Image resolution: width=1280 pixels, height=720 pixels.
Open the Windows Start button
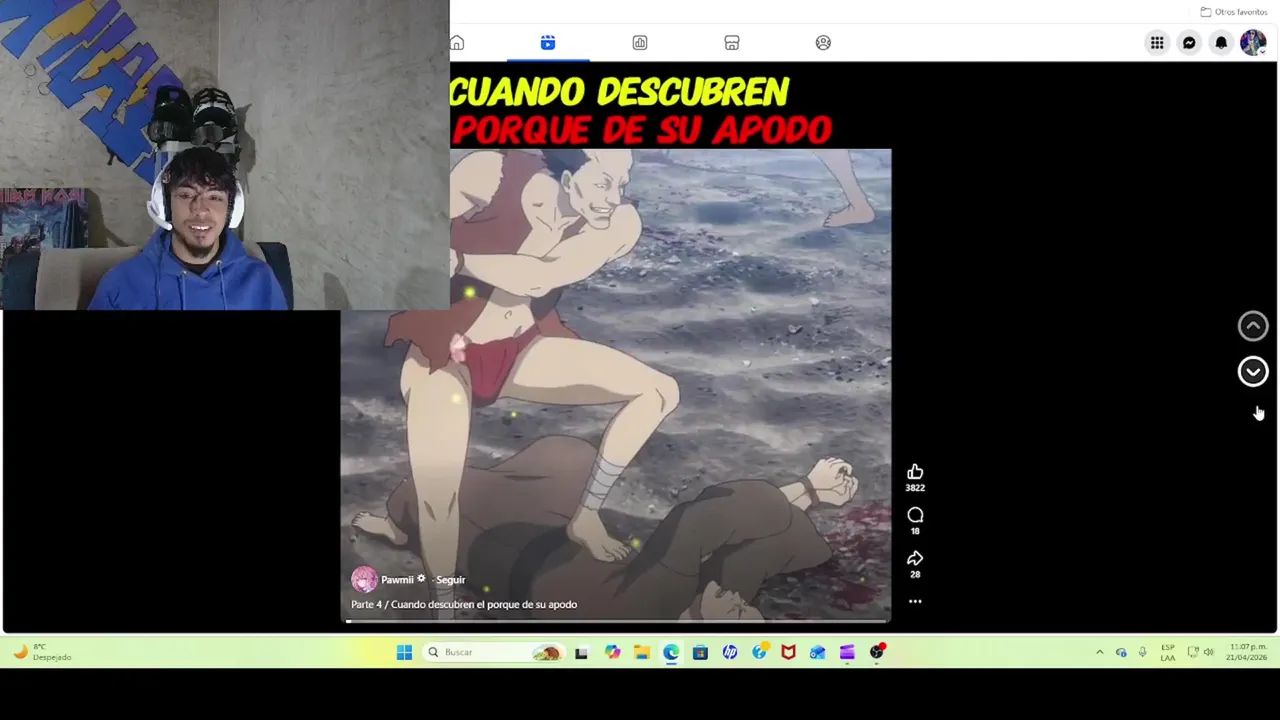point(404,652)
